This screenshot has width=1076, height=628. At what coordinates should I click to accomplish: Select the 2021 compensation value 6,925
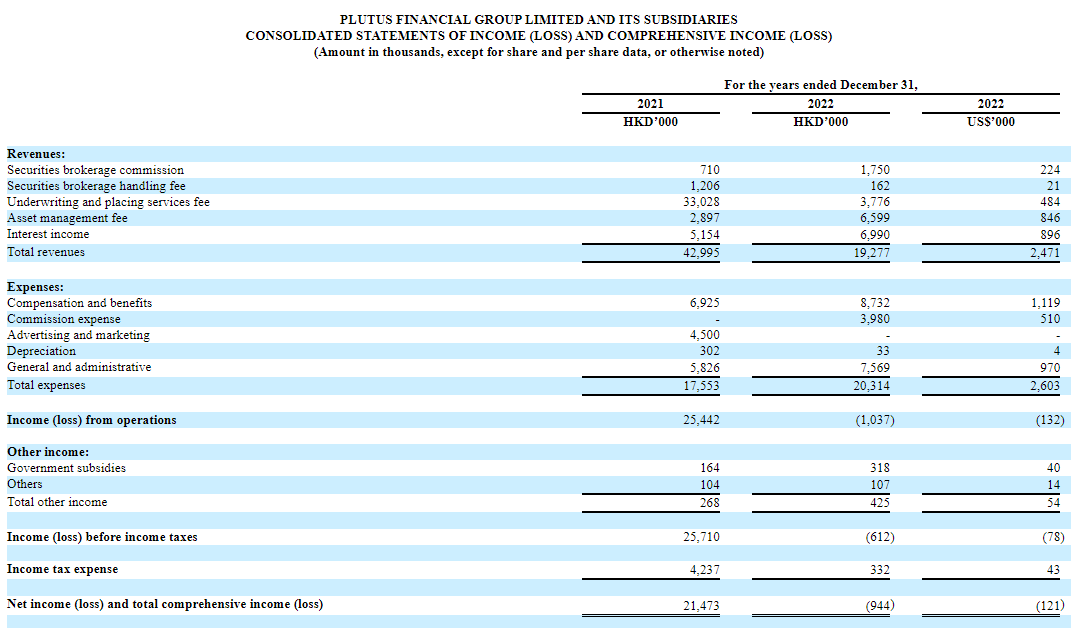(x=705, y=303)
